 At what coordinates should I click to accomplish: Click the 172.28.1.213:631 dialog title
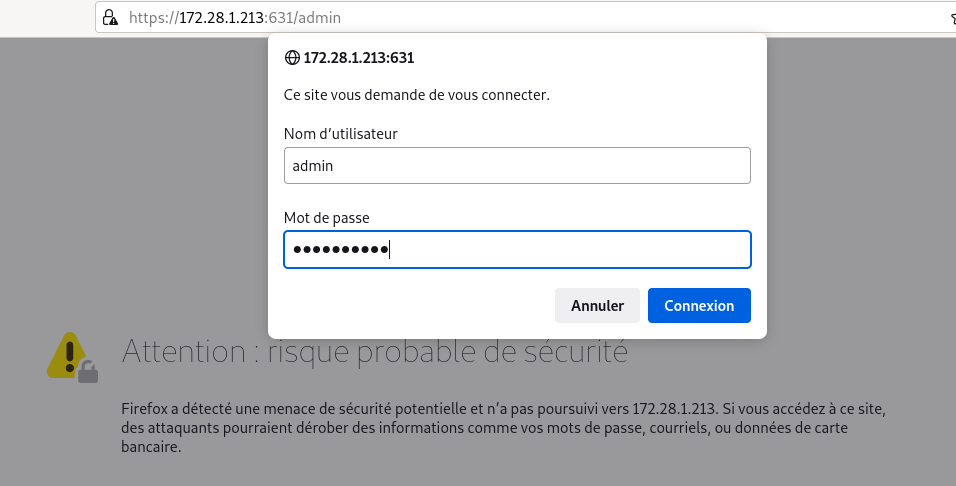click(358, 58)
